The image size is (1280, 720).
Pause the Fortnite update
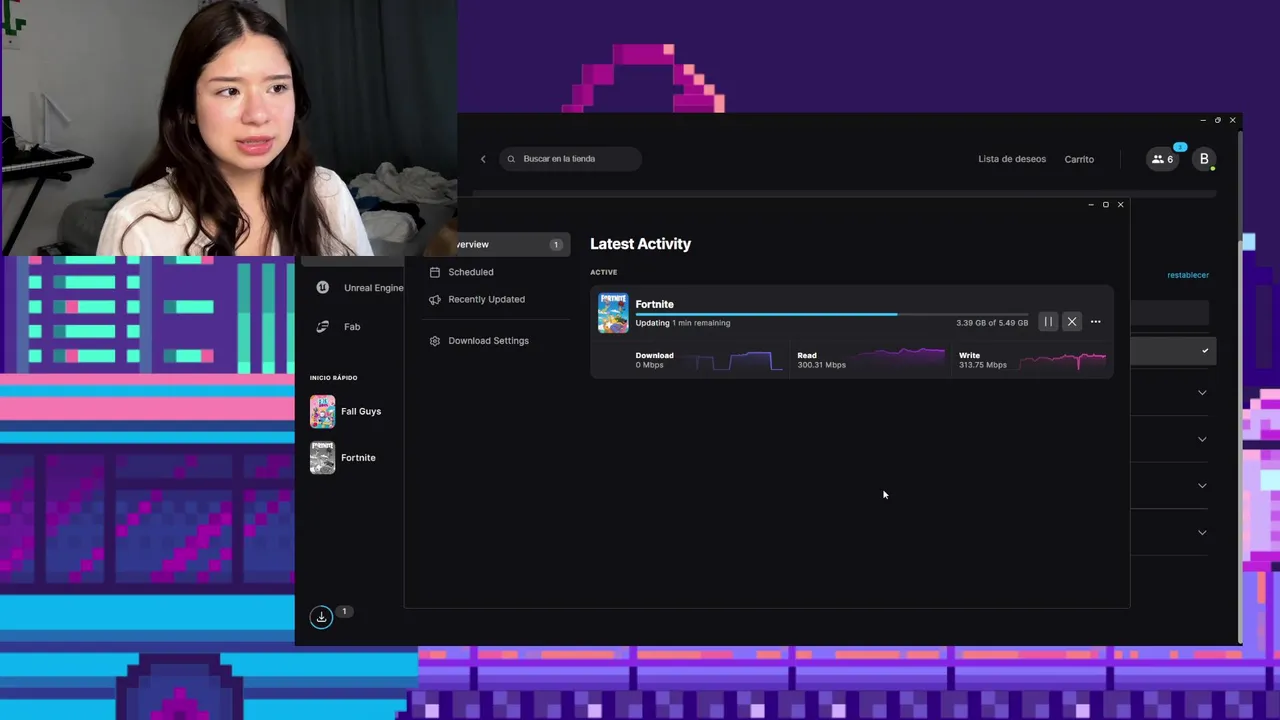click(1048, 322)
